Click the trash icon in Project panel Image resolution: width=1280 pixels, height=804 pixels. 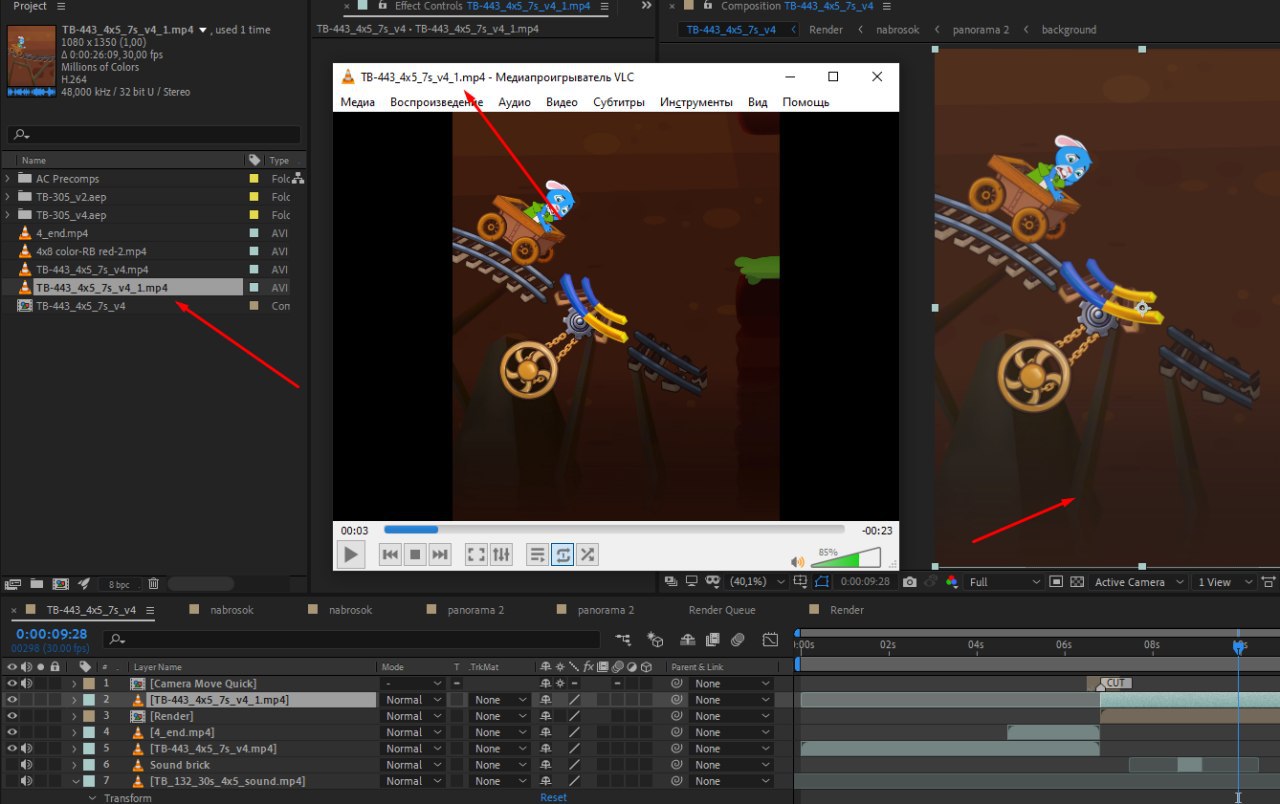click(x=153, y=584)
